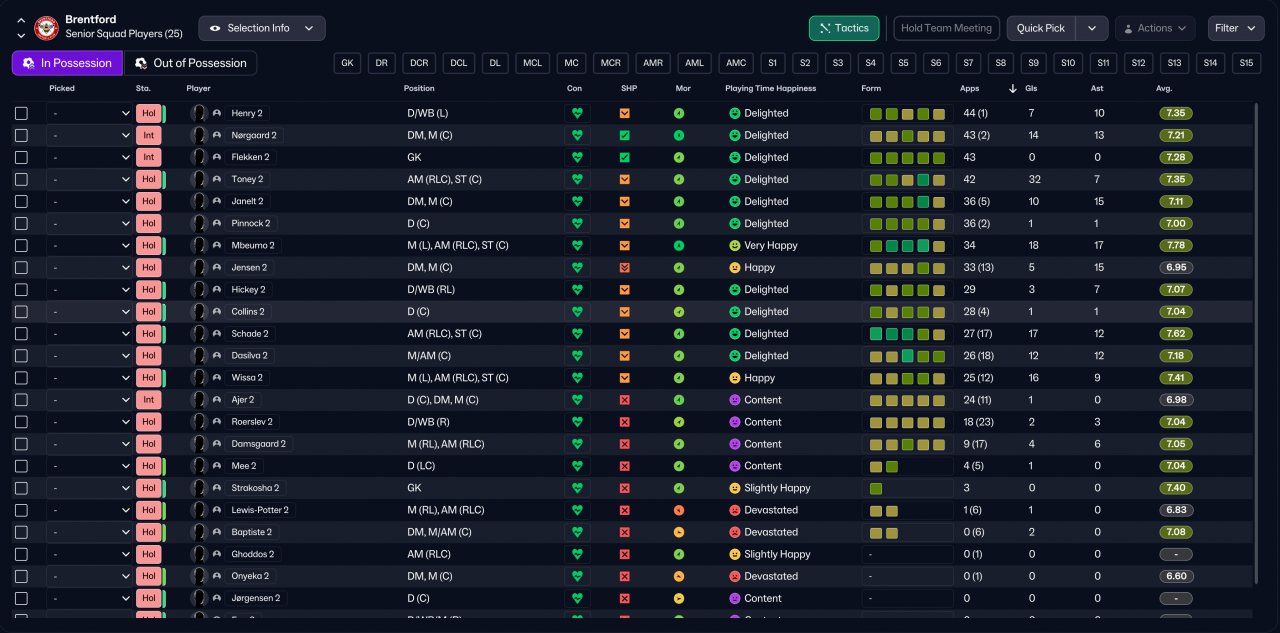Switch to the Out of Possession tab
The height and width of the screenshot is (633, 1280).
tap(190, 63)
